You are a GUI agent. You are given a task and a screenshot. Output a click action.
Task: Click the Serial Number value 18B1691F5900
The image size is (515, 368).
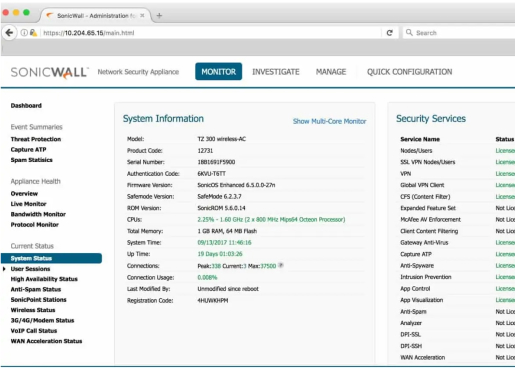(x=216, y=162)
